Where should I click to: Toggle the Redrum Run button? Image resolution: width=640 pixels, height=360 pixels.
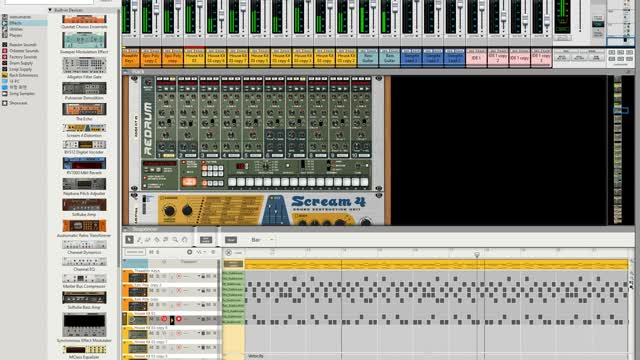[189, 182]
